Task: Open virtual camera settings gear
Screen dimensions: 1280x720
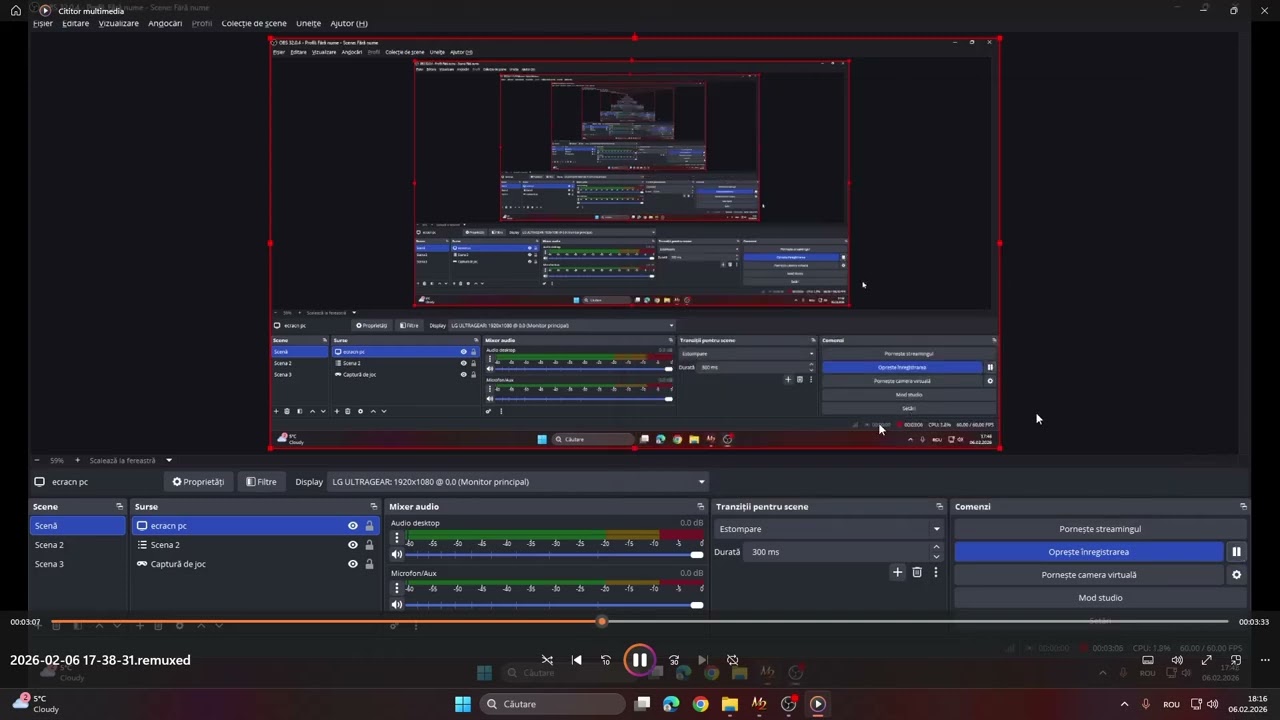Action: point(1236,575)
